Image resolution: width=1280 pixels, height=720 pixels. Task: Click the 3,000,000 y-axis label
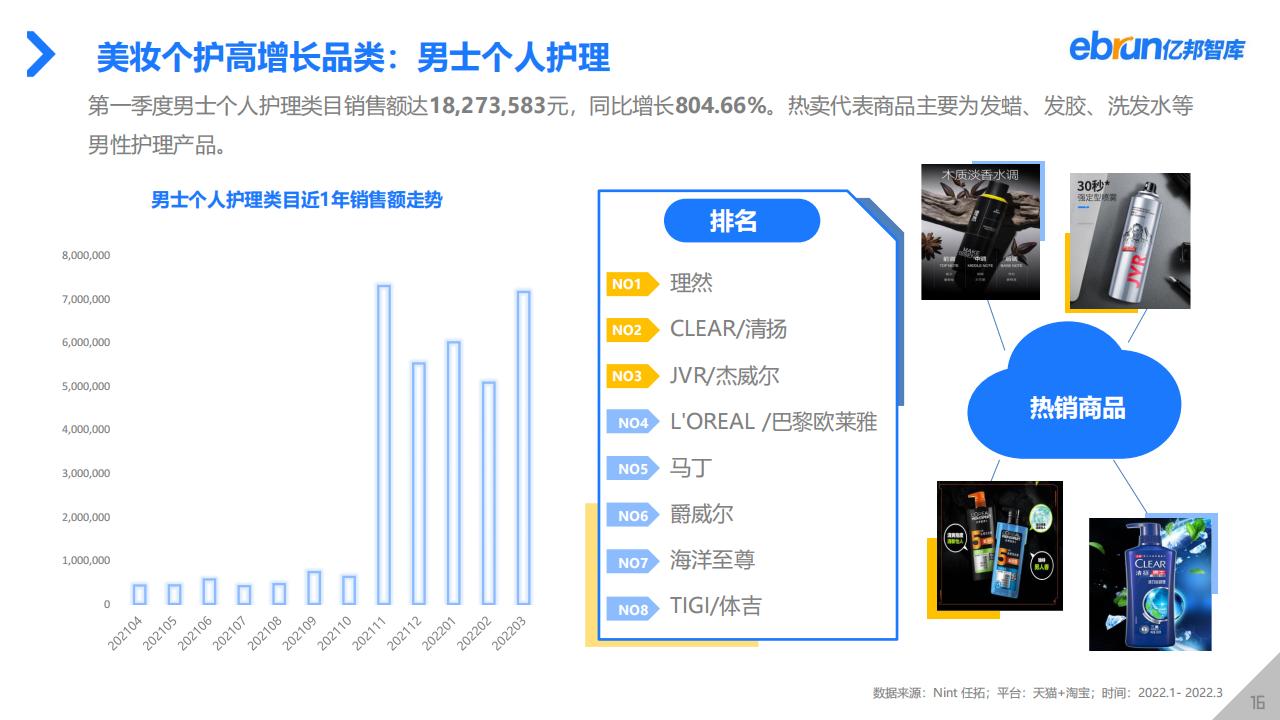click(x=86, y=474)
